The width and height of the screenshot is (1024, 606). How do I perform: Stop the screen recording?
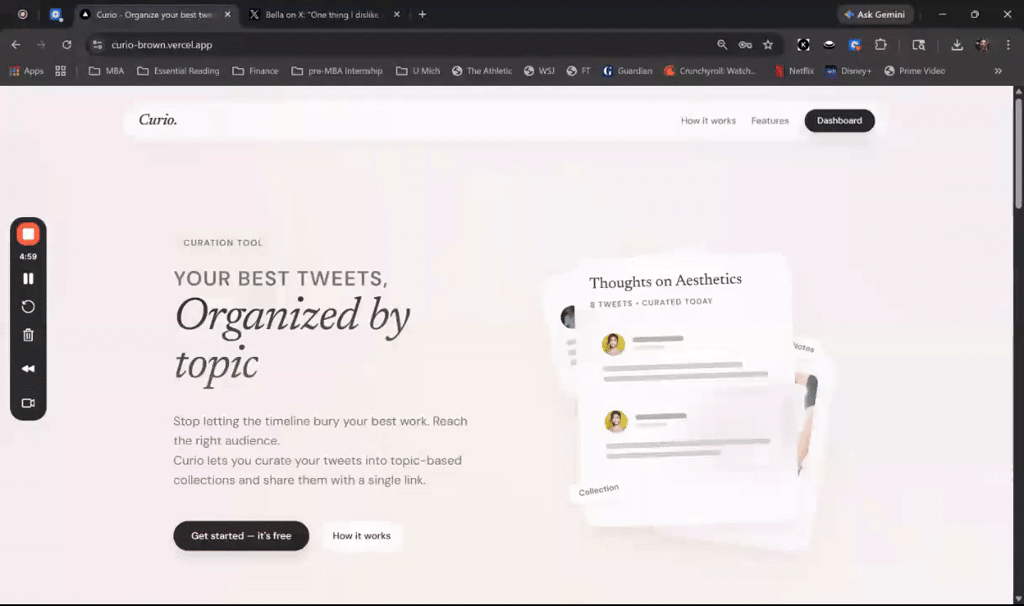point(28,234)
